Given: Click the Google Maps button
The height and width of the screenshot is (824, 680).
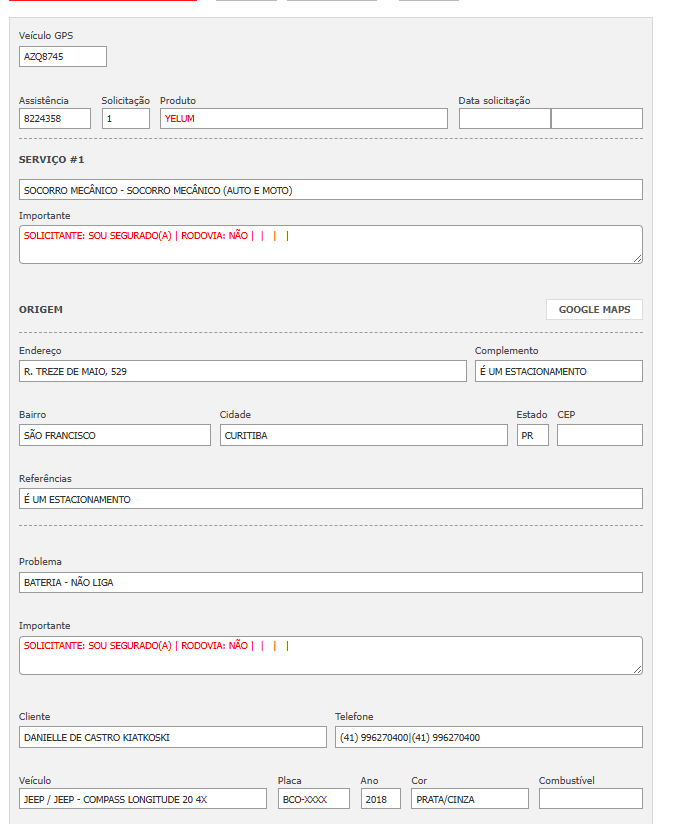Looking at the screenshot, I should pyautogui.click(x=594, y=310).
